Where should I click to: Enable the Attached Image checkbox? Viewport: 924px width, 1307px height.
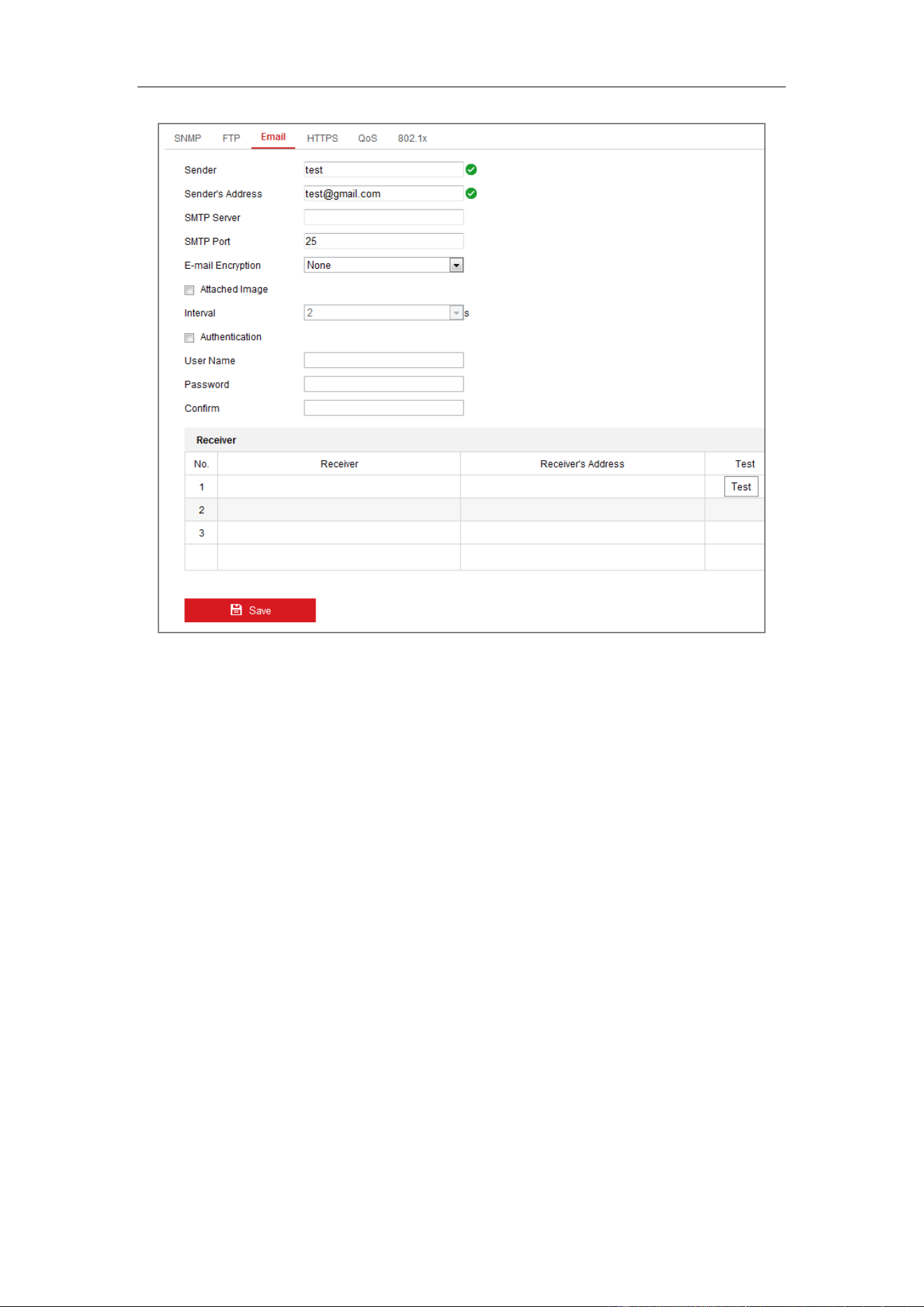189,290
